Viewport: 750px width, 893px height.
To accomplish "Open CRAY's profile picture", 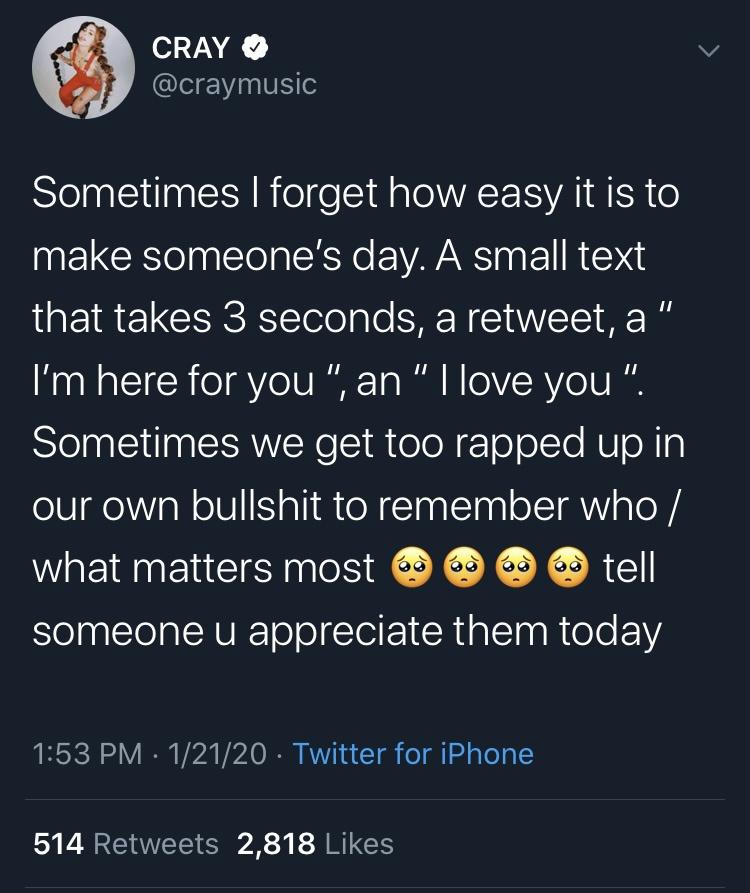I will (83, 68).
